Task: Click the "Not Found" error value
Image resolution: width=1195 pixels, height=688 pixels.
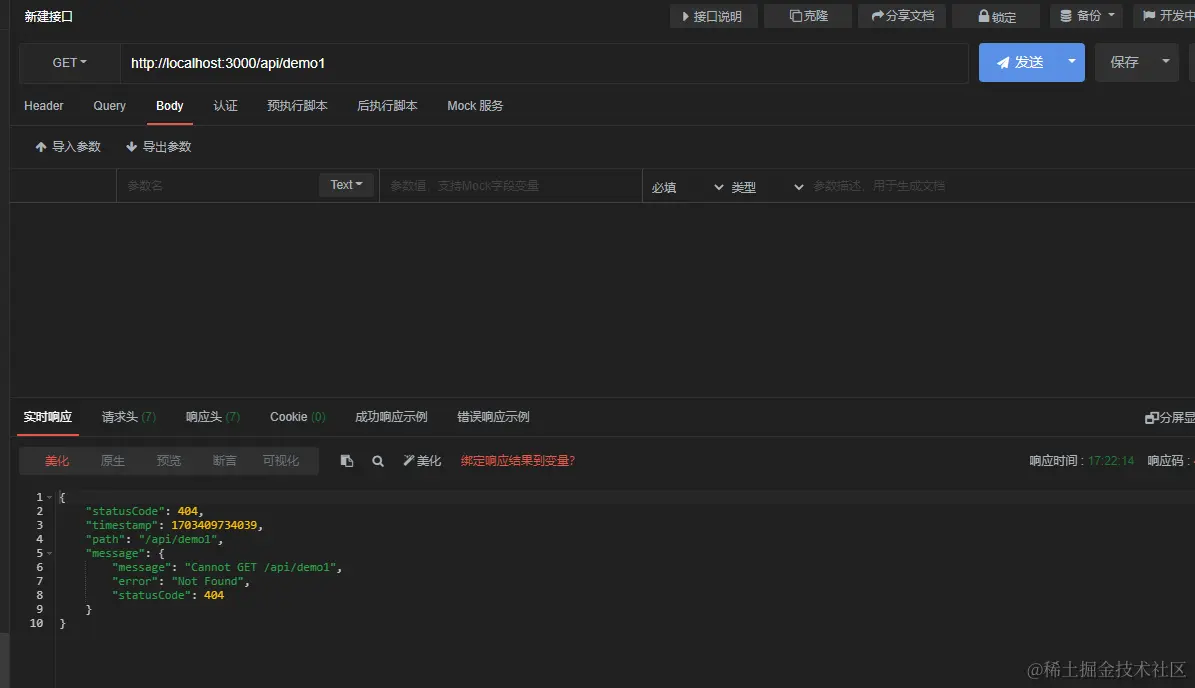Action: point(207,581)
